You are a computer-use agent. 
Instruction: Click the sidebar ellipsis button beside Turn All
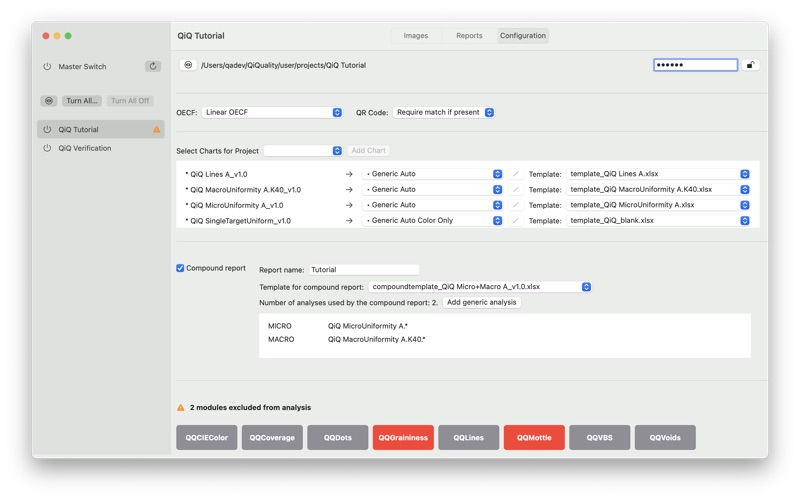click(48, 101)
